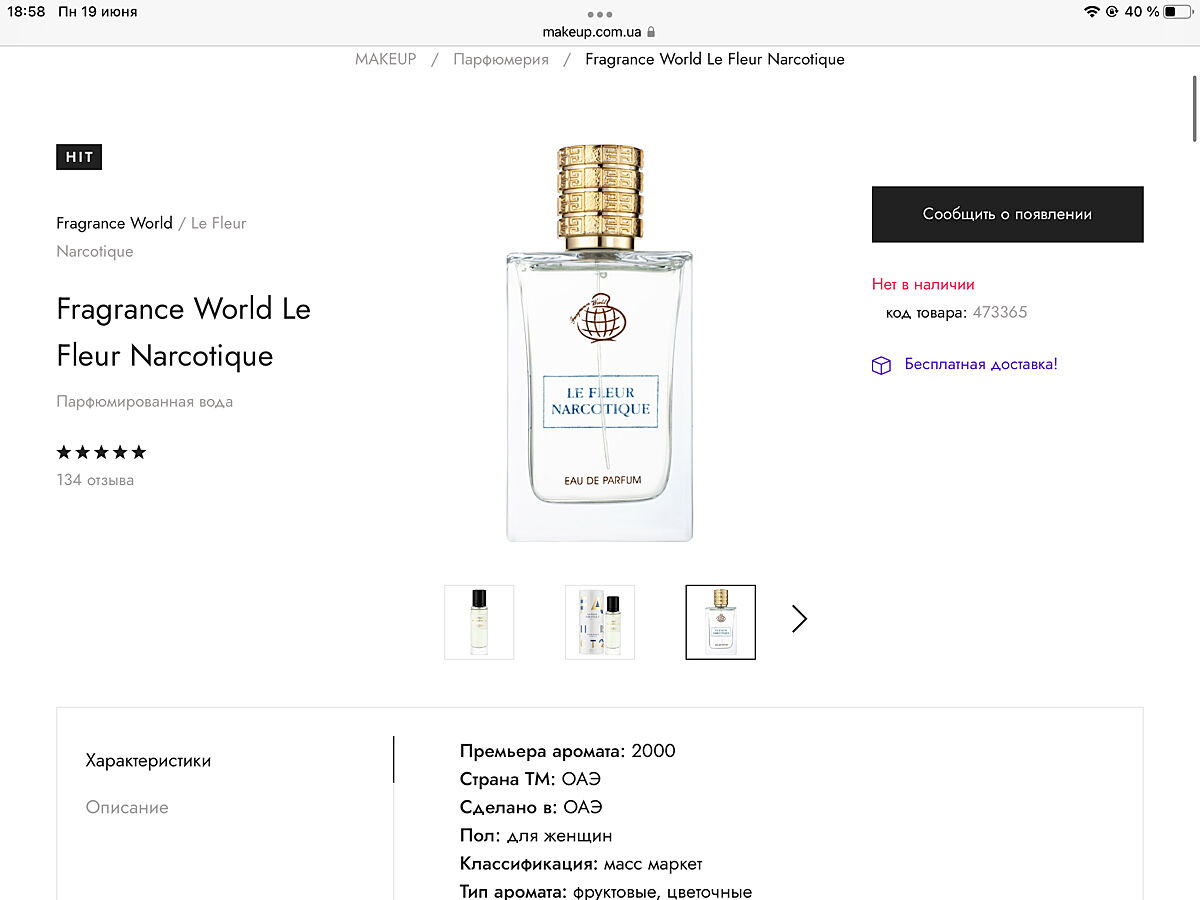
Task: Go to the Парфюмерия breadcrumb
Action: [501, 59]
